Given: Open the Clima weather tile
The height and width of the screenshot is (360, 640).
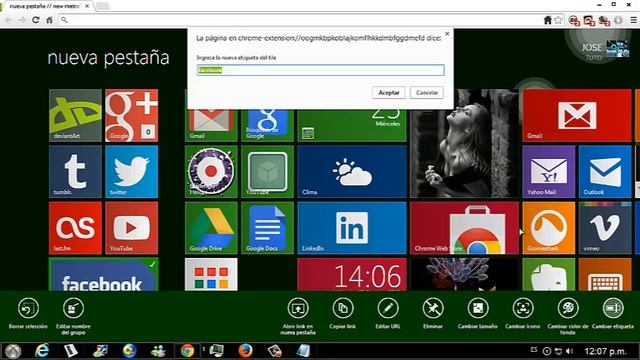Looking at the screenshot, I should (x=352, y=171).
